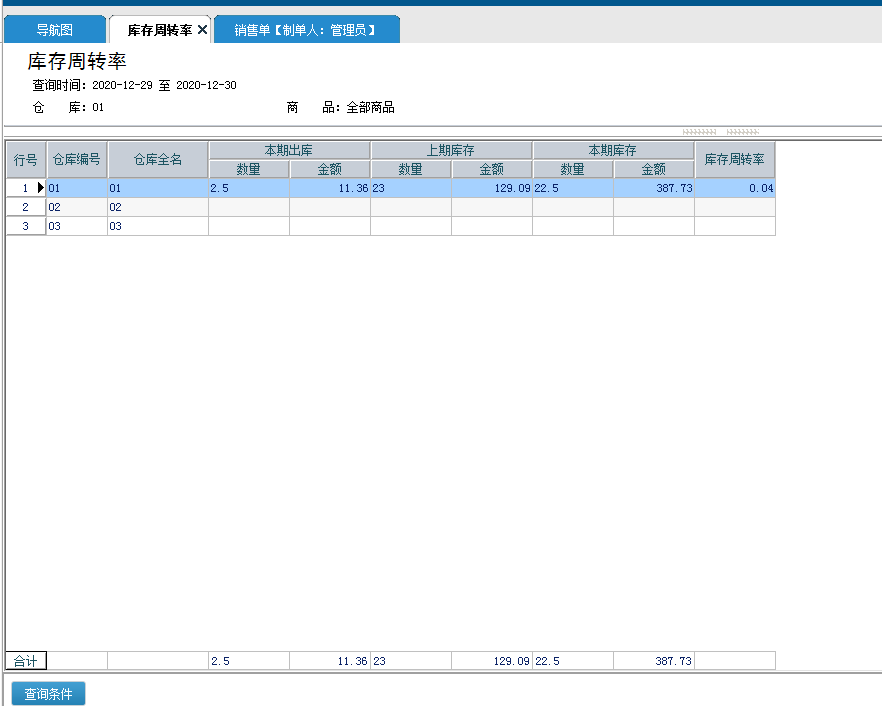Viewport: 882px width, 706px height.
Task: Click 金额 header under 本期库存
Action: [x=654, y=169]
